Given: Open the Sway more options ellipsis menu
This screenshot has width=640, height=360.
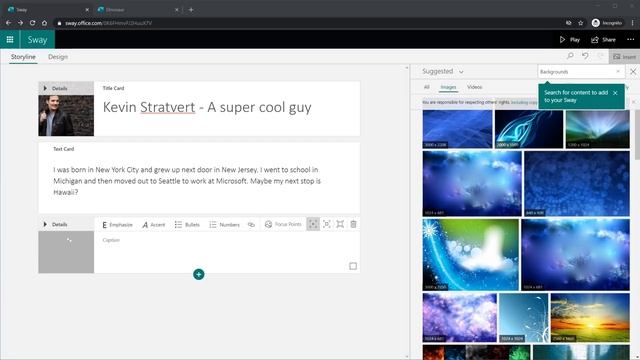Looking at the screenshot, I should coord(631,40).
